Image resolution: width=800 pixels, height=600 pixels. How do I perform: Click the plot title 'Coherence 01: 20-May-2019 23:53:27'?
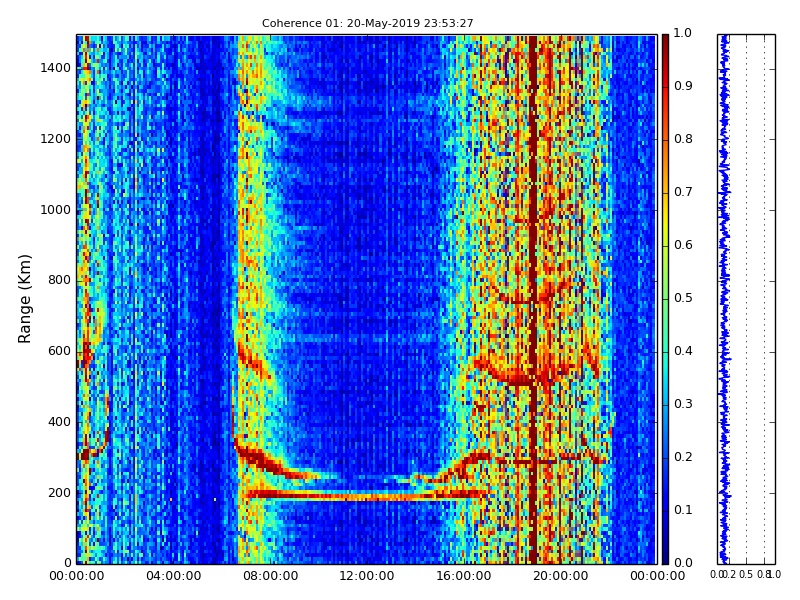367,23
